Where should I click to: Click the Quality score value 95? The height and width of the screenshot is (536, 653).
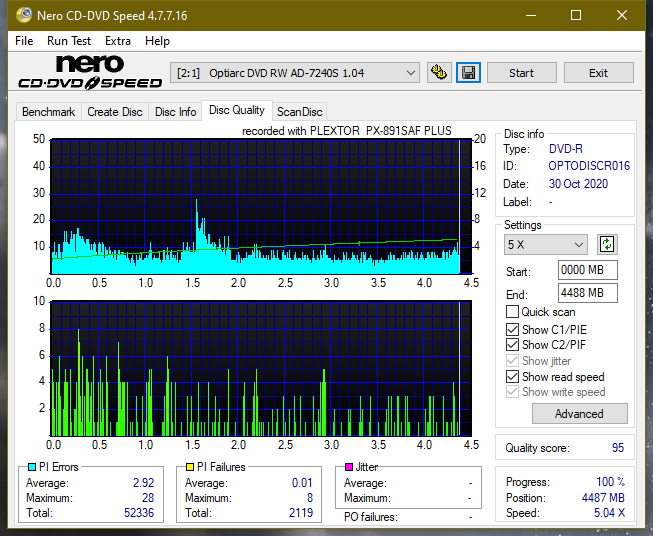[x=618, y=448]
